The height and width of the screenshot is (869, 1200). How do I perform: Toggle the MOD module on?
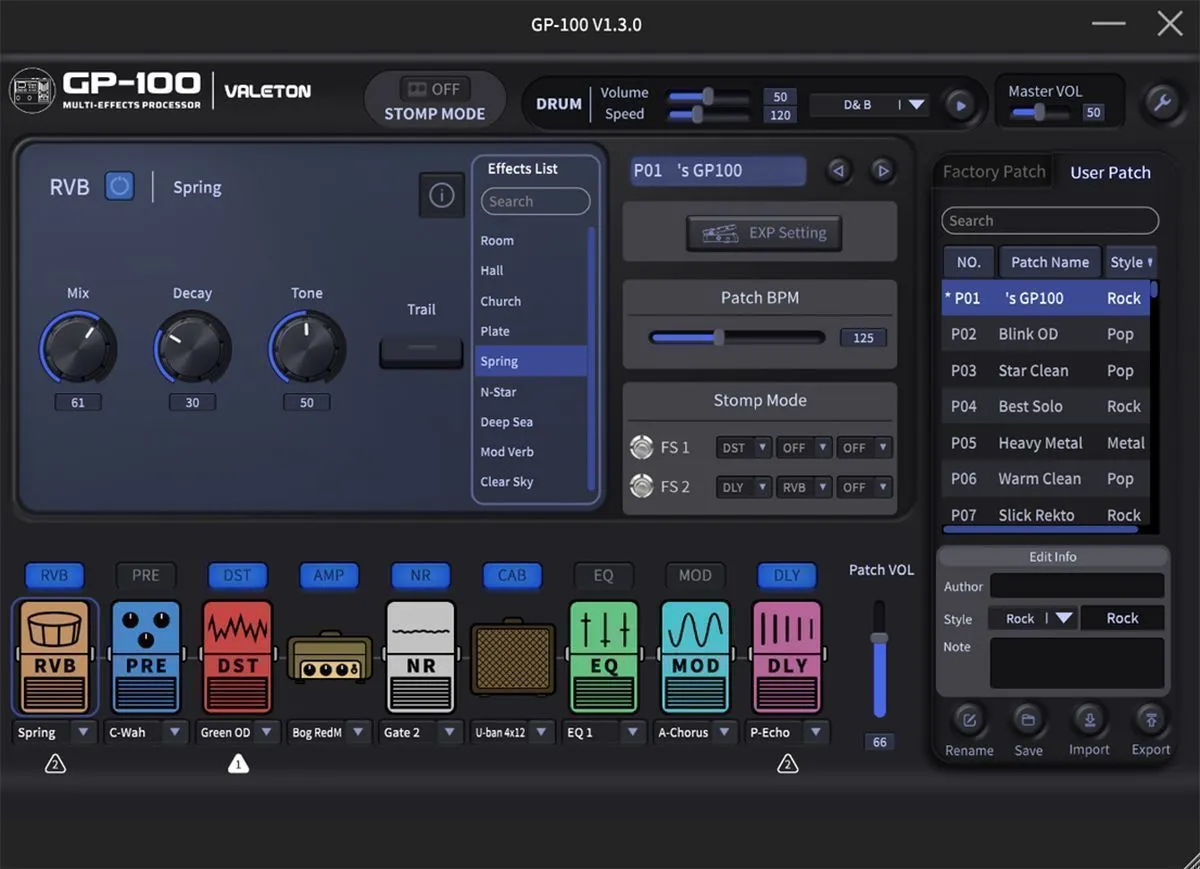click(695, 575)
